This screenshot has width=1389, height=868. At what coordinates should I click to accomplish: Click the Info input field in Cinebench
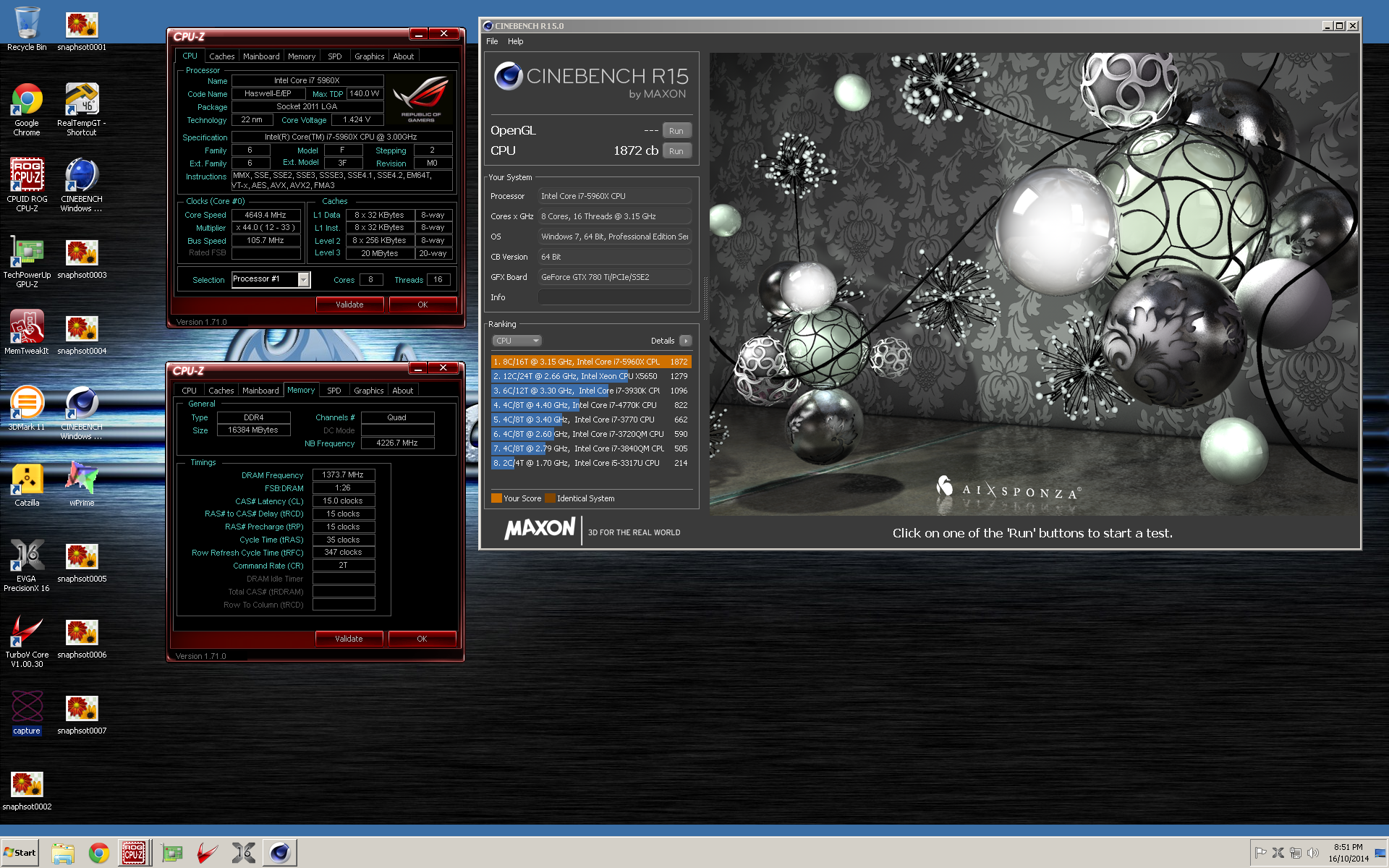(615, 297)
